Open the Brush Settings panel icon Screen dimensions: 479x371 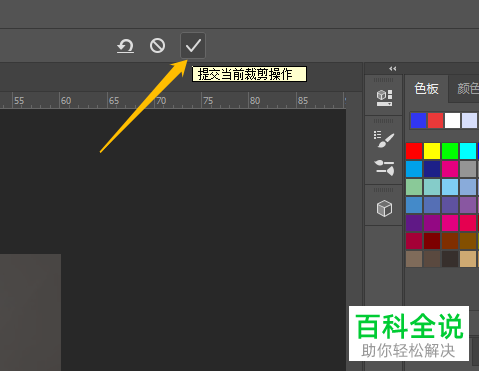click(384, 139)
